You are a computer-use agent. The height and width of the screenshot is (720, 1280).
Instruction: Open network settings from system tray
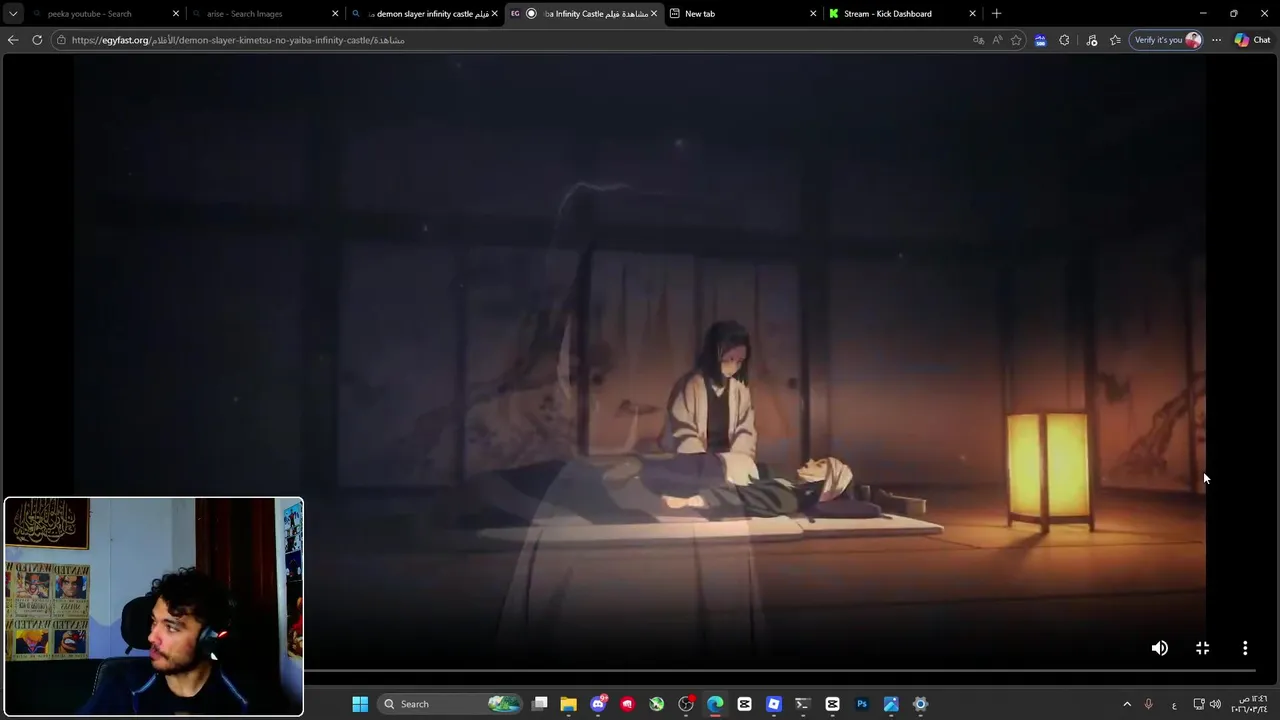click(x=1199, y=704)
